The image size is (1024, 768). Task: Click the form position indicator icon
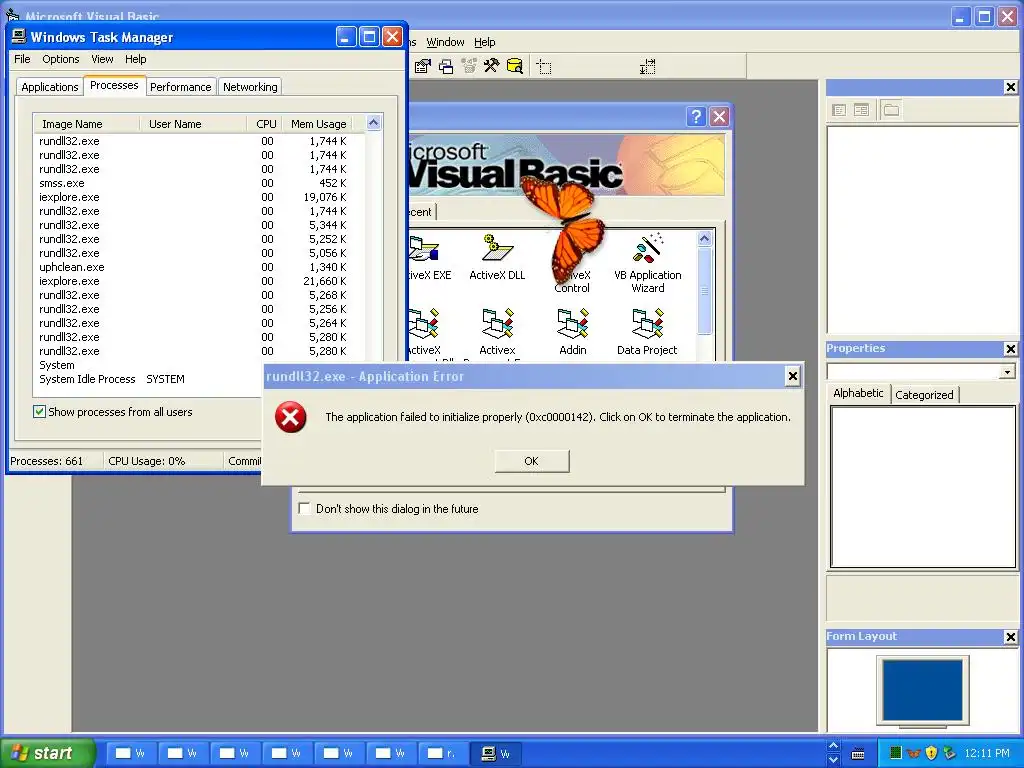coord(544,66)
